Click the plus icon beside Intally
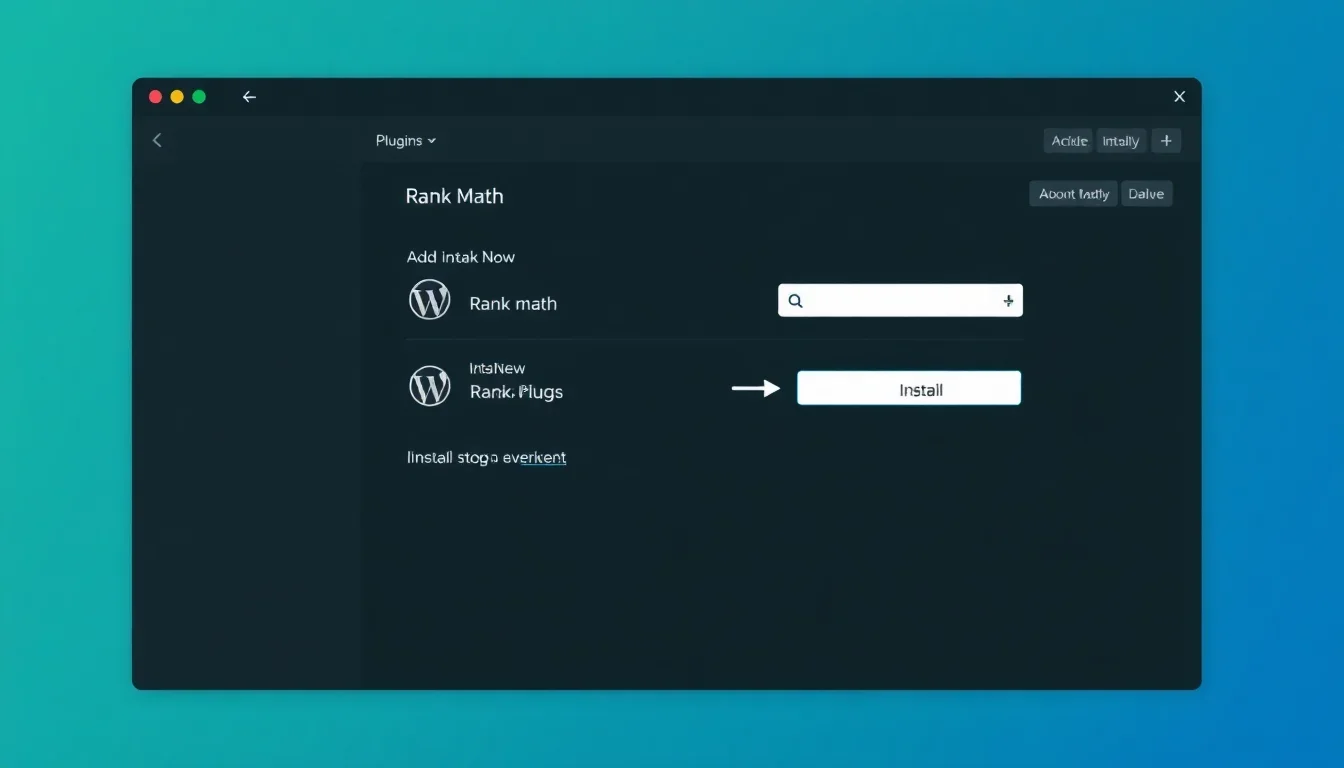 pyautogui.click(x=1166, y=141)
